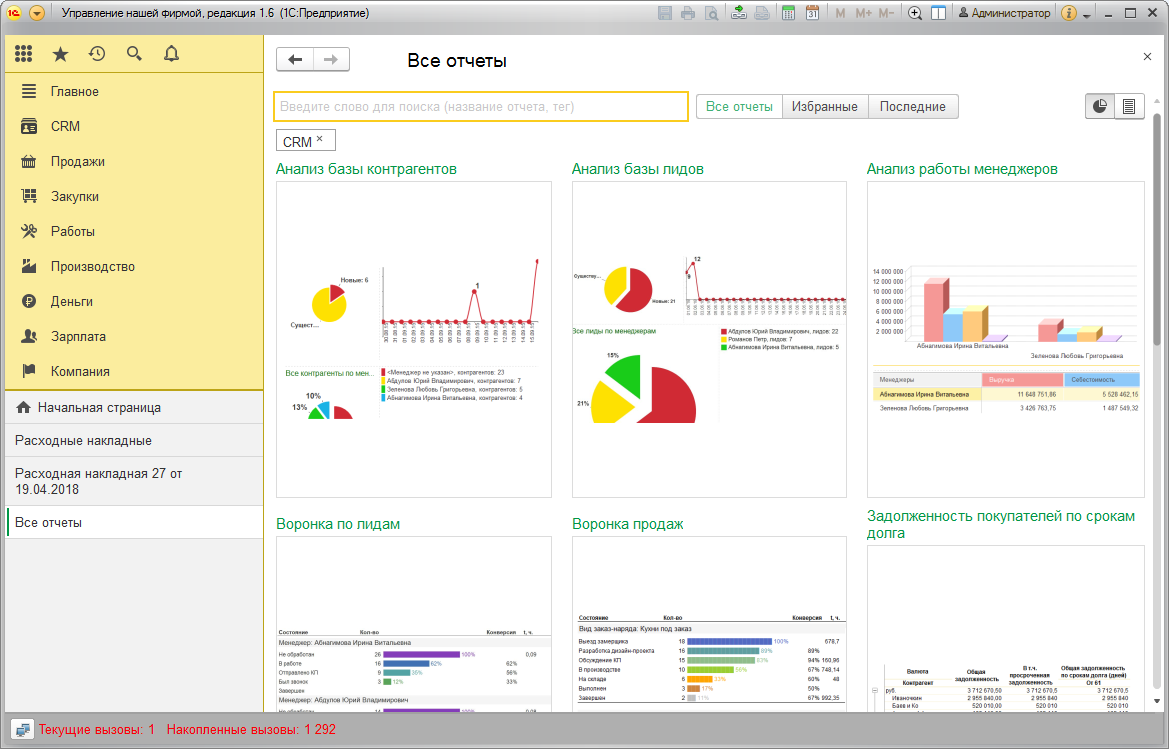Click the Анализ базы лидов report thumbnail
The image size is (1169, 749).
(709, 339)
